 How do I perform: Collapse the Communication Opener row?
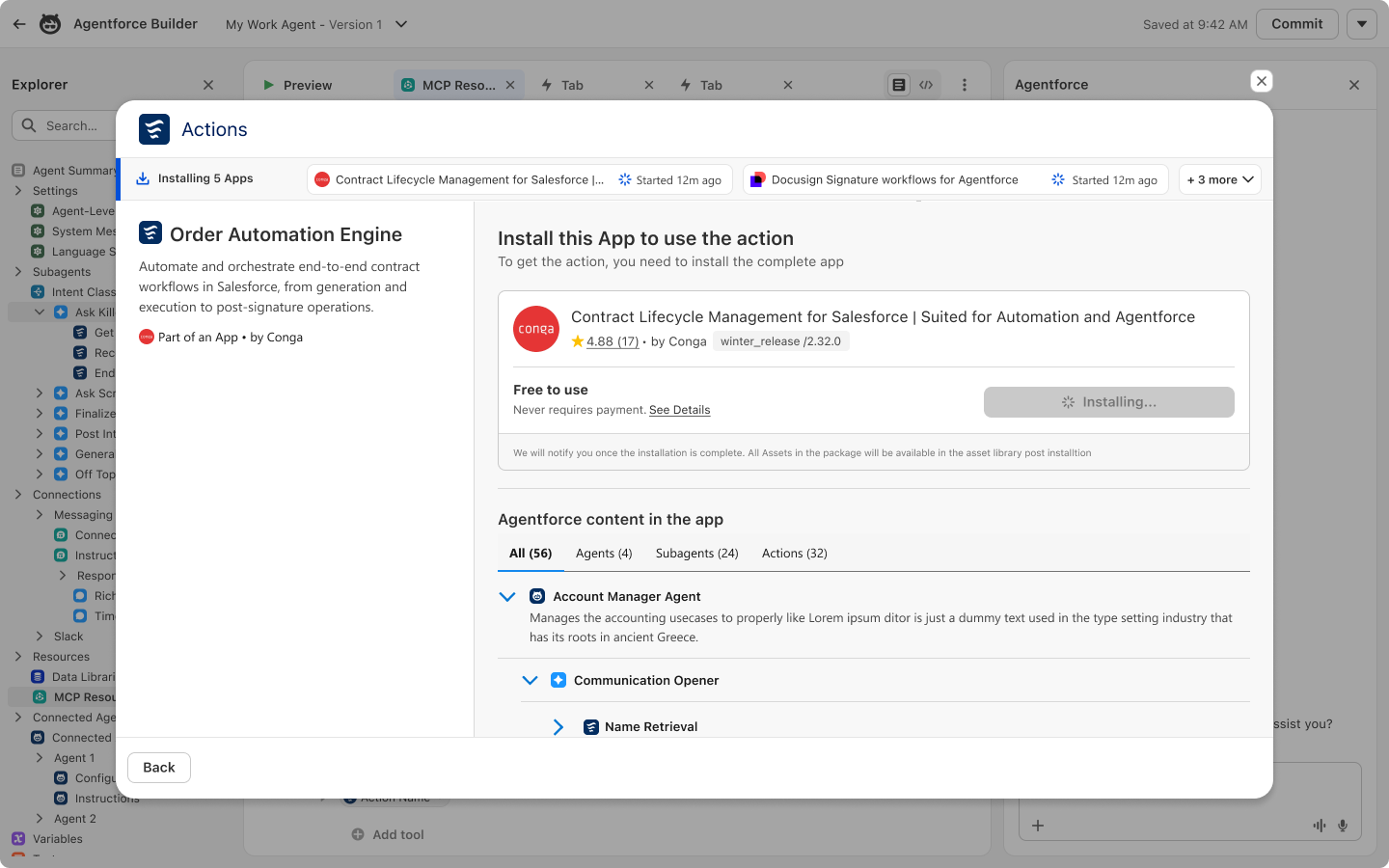click(530, 680)
